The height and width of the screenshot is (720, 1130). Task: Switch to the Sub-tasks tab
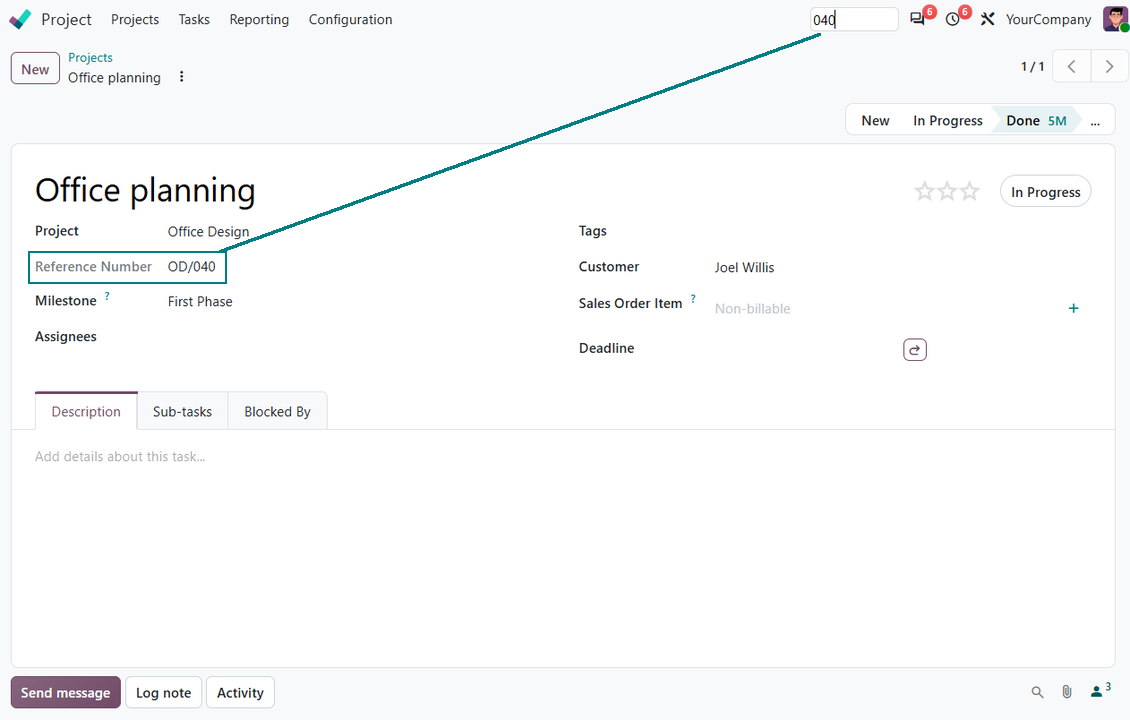click(182, 412)
